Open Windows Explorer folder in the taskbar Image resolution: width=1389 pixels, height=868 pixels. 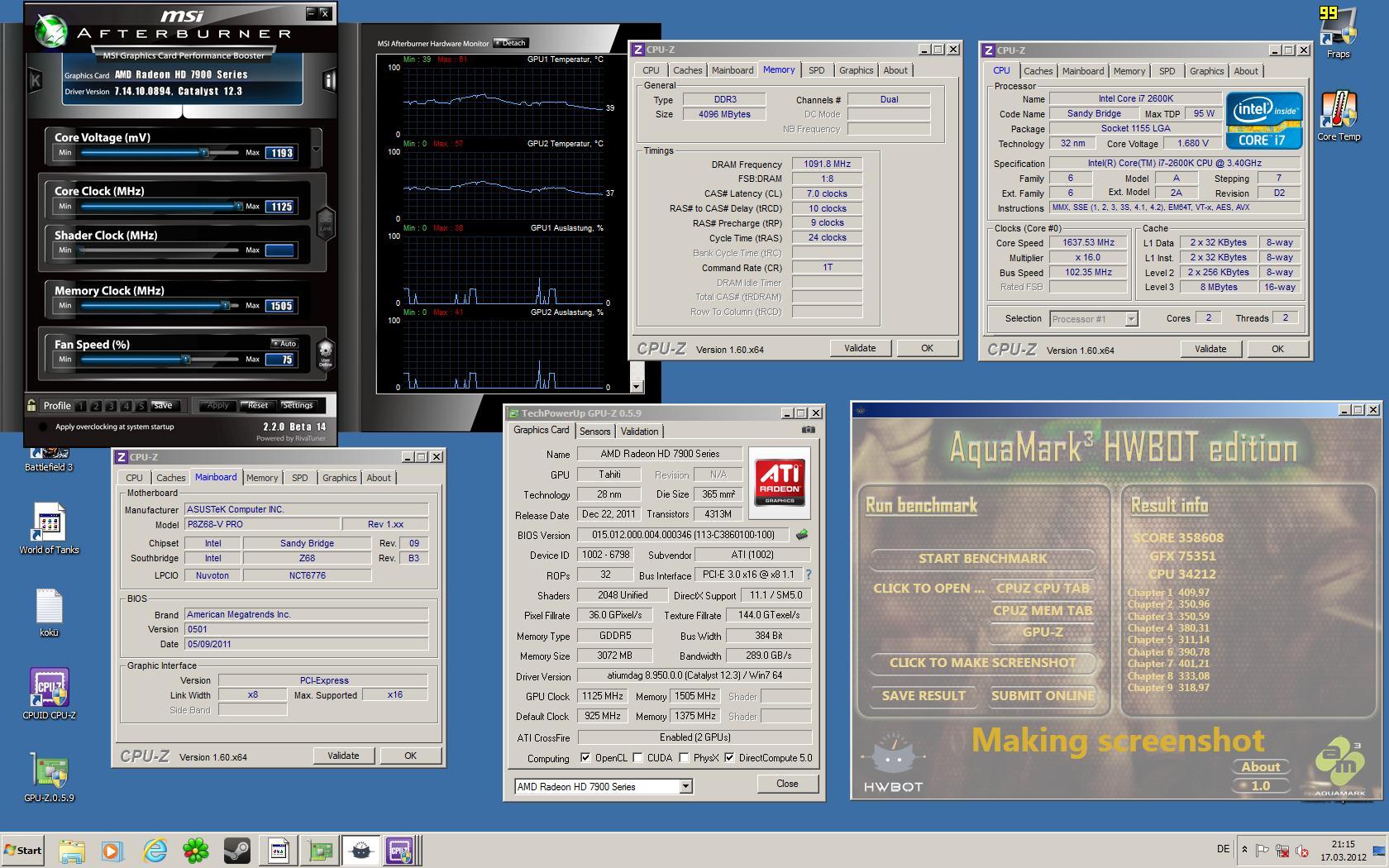72,850
